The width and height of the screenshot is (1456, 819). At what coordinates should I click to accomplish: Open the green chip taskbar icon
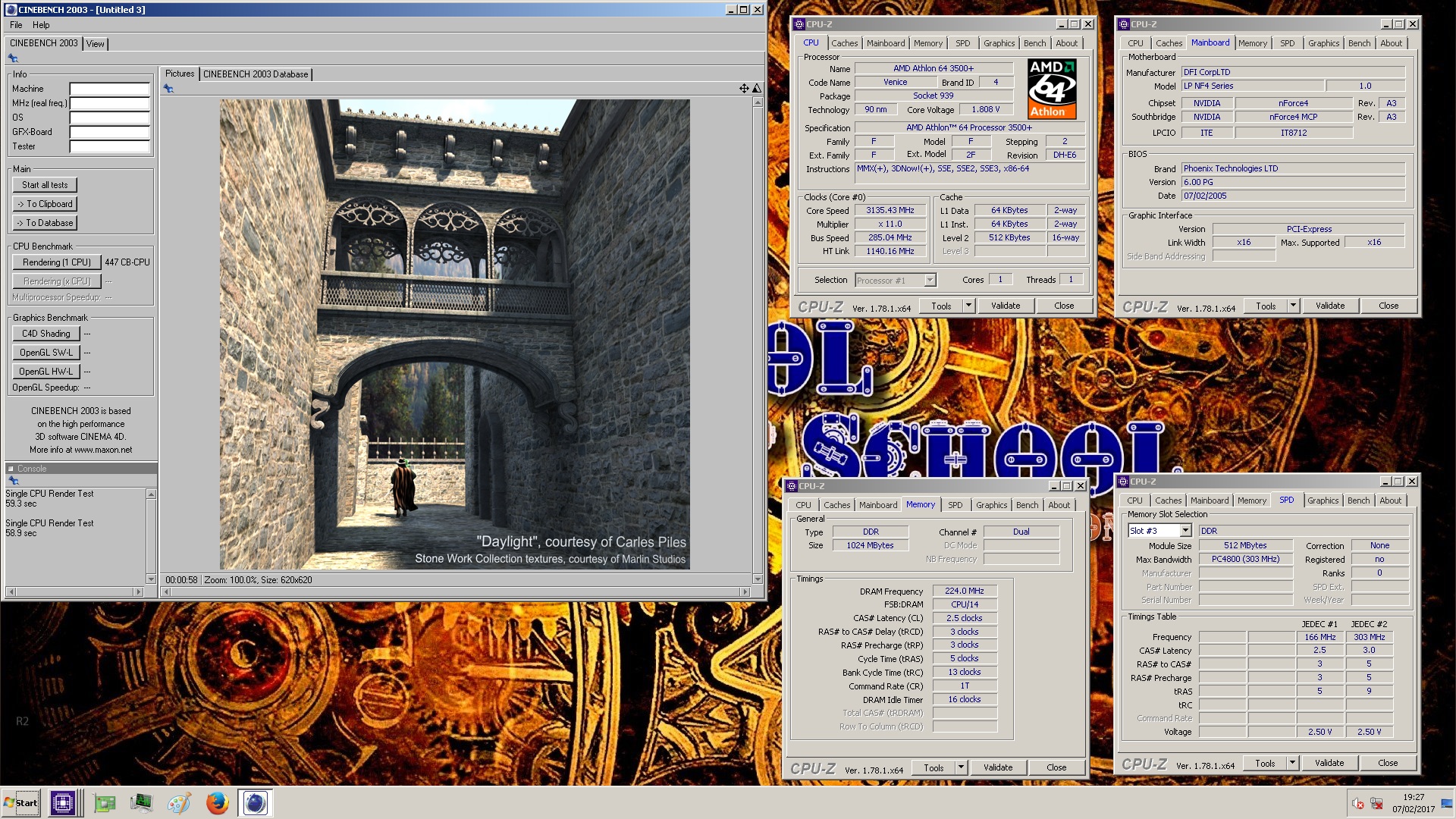coord(105,802)
